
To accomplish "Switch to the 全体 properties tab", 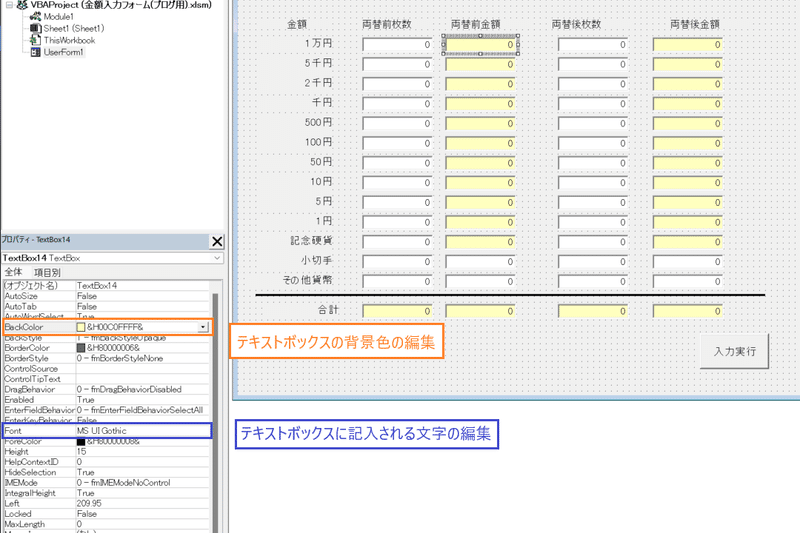I will click(14, 272).
